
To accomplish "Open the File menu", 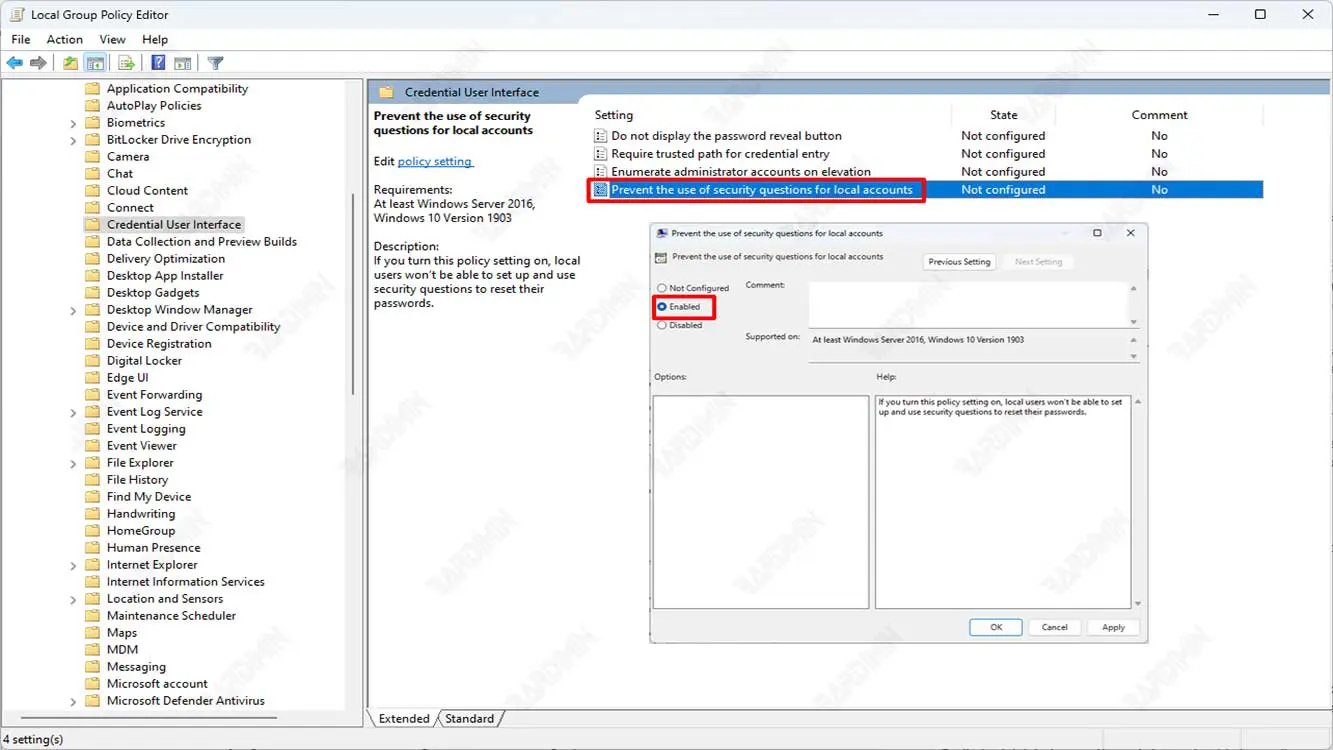I will (x=21, y=40).
